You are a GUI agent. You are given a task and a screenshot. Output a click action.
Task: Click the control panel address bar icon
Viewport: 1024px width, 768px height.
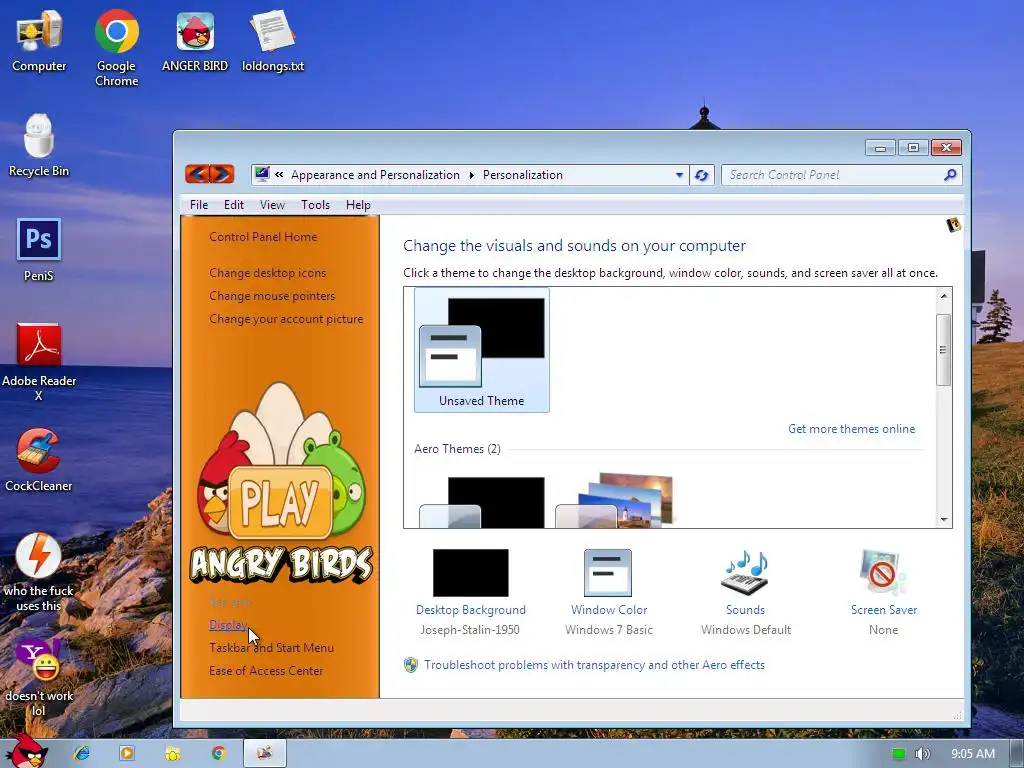(x=262, y=174)
